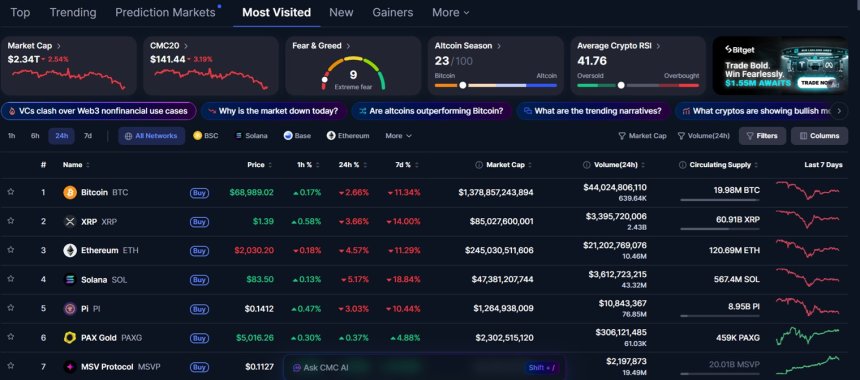
Task: Click the Market Cap info icon
Action: click(479, 165)
